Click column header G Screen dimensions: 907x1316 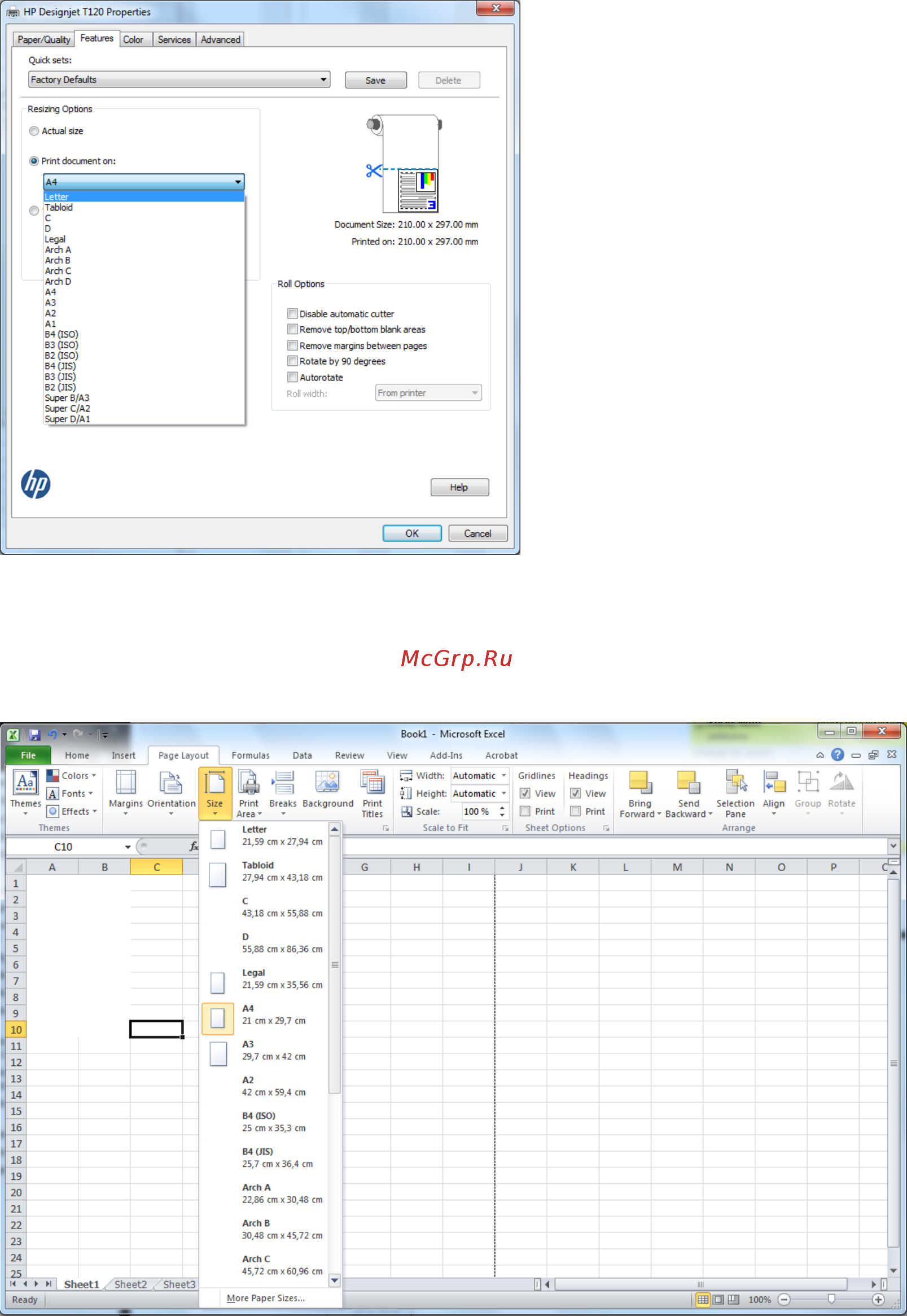coord(364,868)
